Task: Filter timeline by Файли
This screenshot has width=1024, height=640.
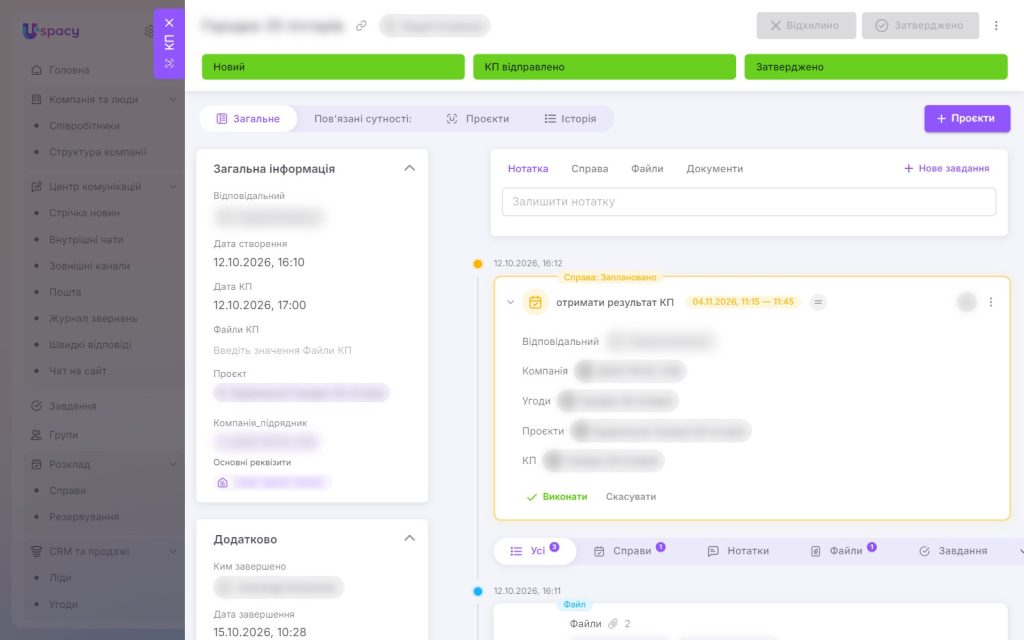Action: 843,551
